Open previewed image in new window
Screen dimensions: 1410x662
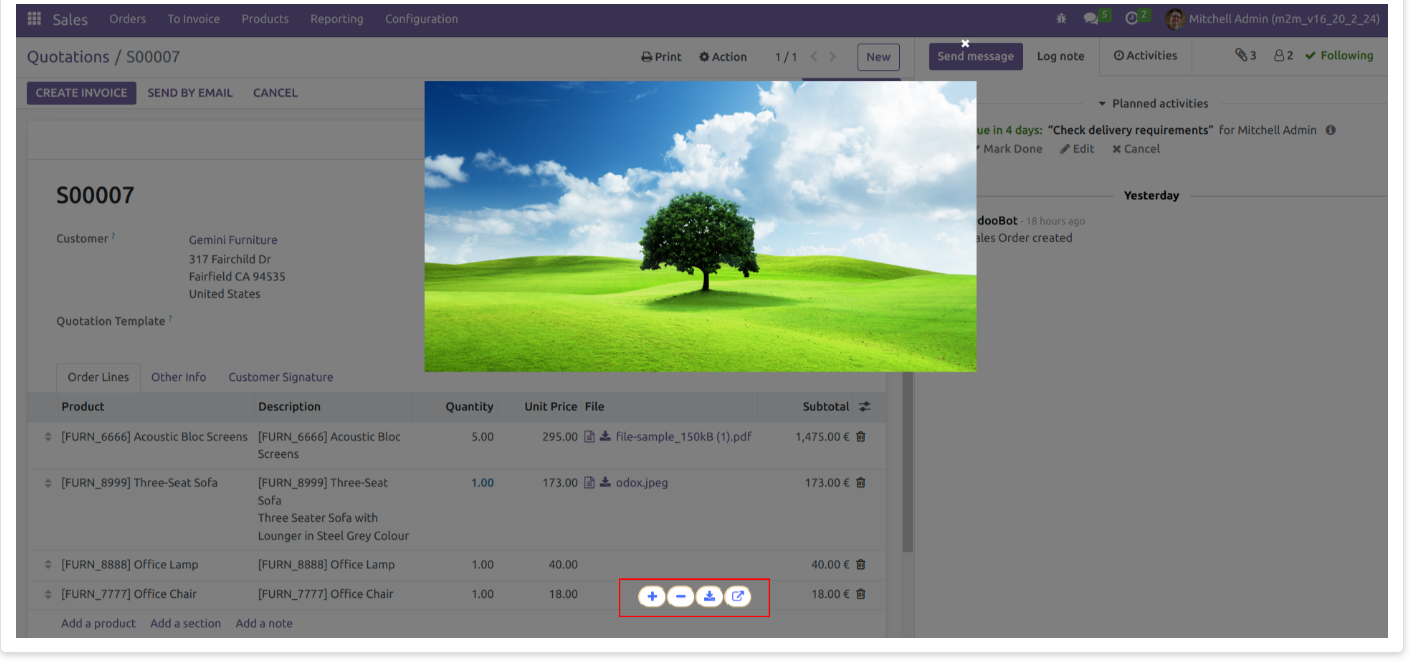pos(738,597)
